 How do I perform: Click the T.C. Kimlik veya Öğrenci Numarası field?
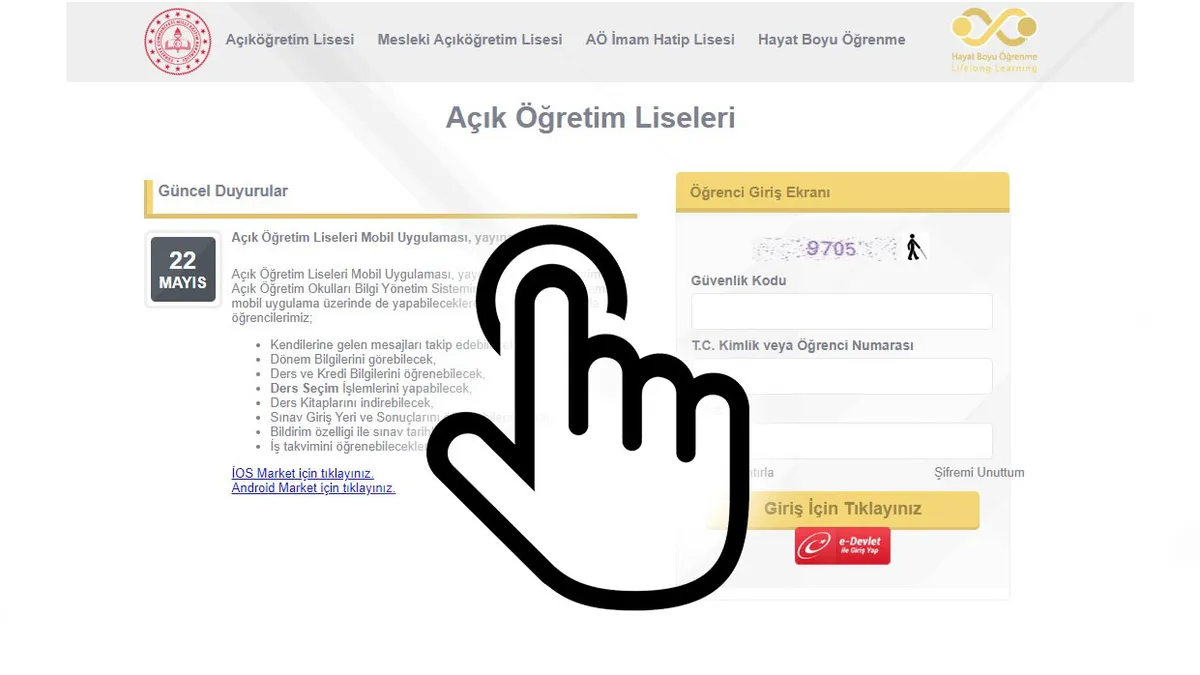tap(842, 376)
